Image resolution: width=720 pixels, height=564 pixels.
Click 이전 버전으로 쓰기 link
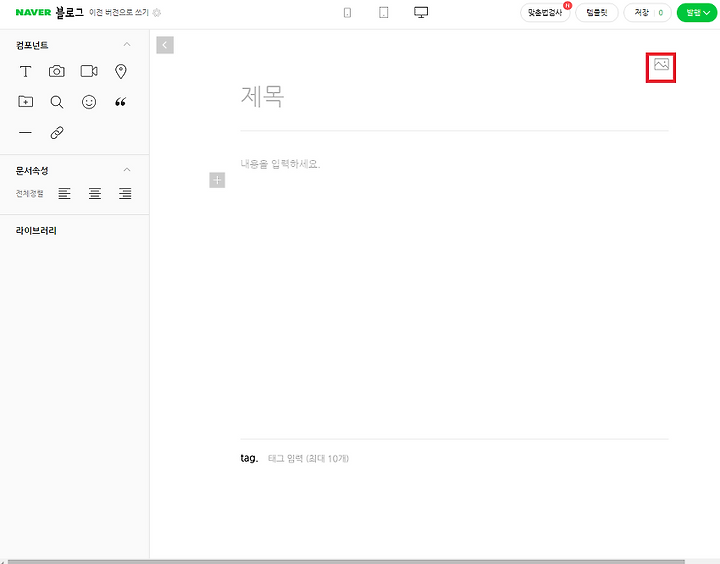(119, 12)
